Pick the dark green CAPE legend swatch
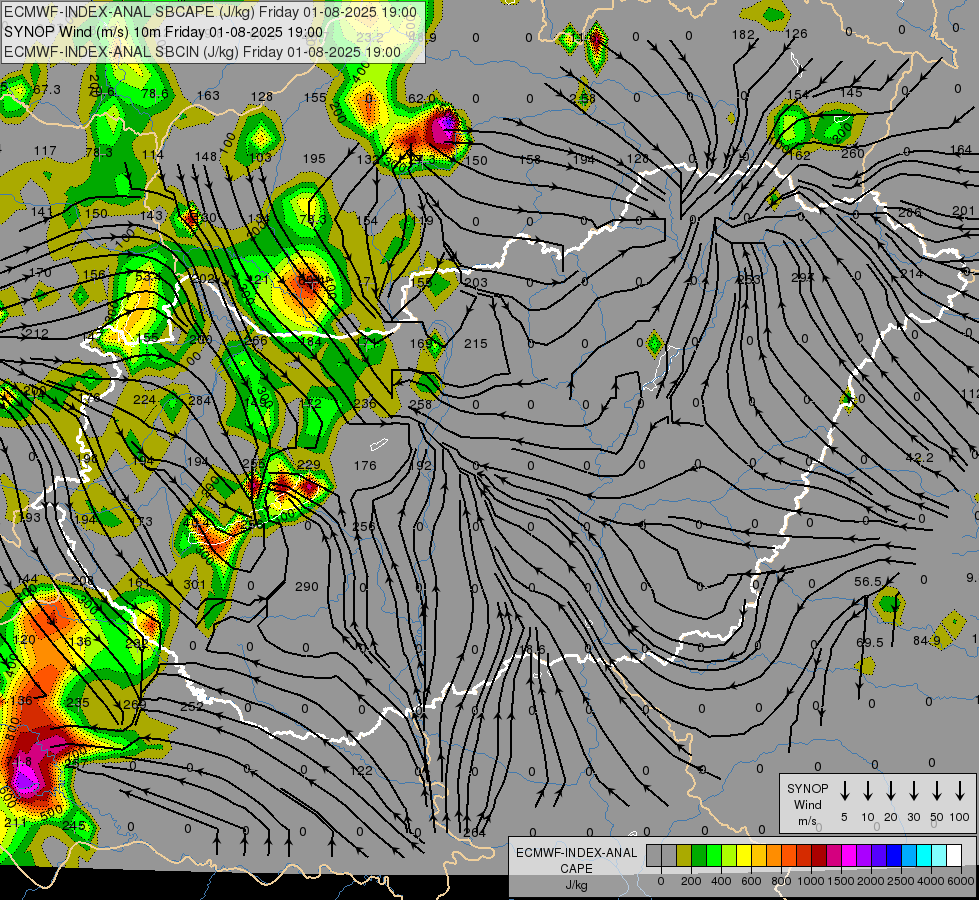The image size is (979, 900). (699, 855)
